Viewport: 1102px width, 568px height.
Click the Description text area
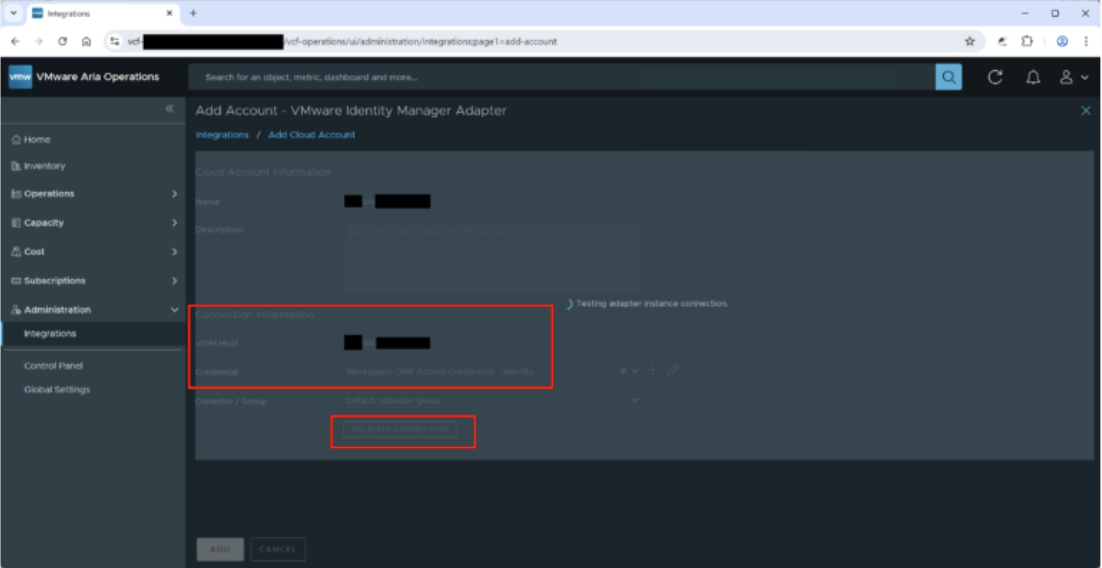coord(491,258)
